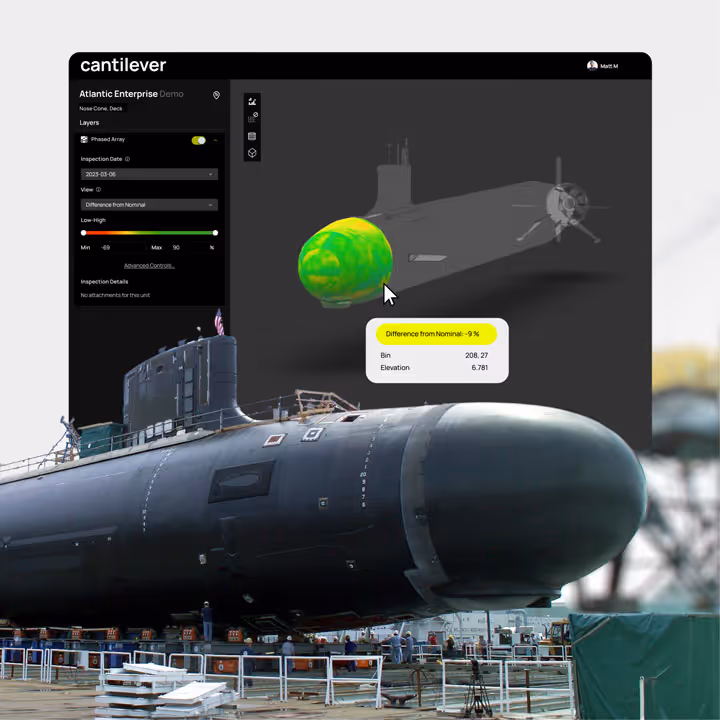Viewport: 720px width, 720px height.
Task: Click the Max value field 90
Action: (188, 248)
